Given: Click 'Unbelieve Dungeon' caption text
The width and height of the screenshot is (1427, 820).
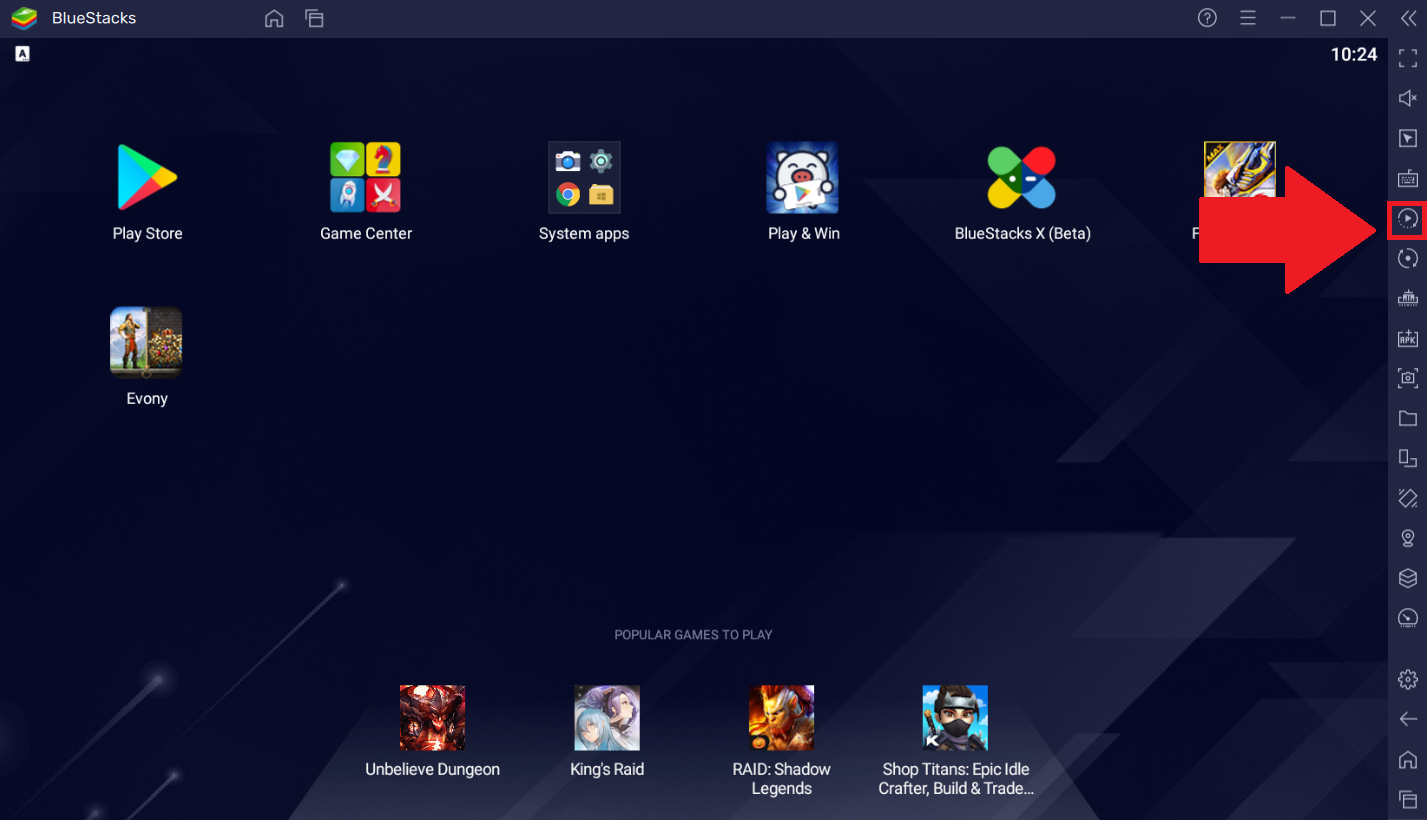Looking at the screenshot, I should click(432, 769).
